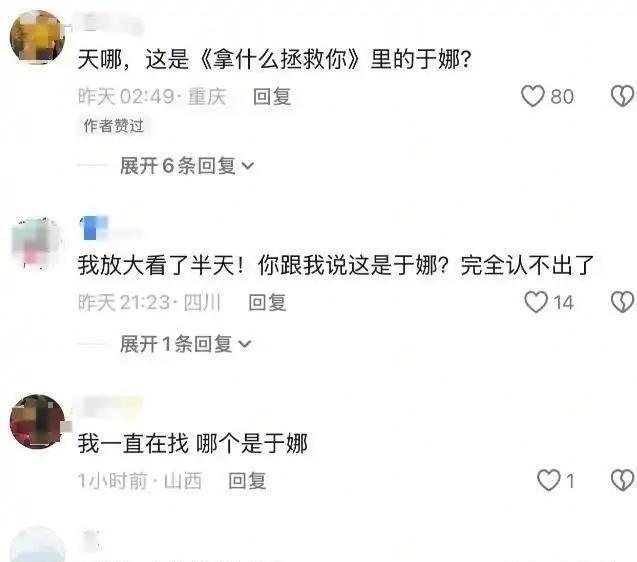Open third commenter's dark red avatar
The image size is (637, 562).
[x=37, y=421]
